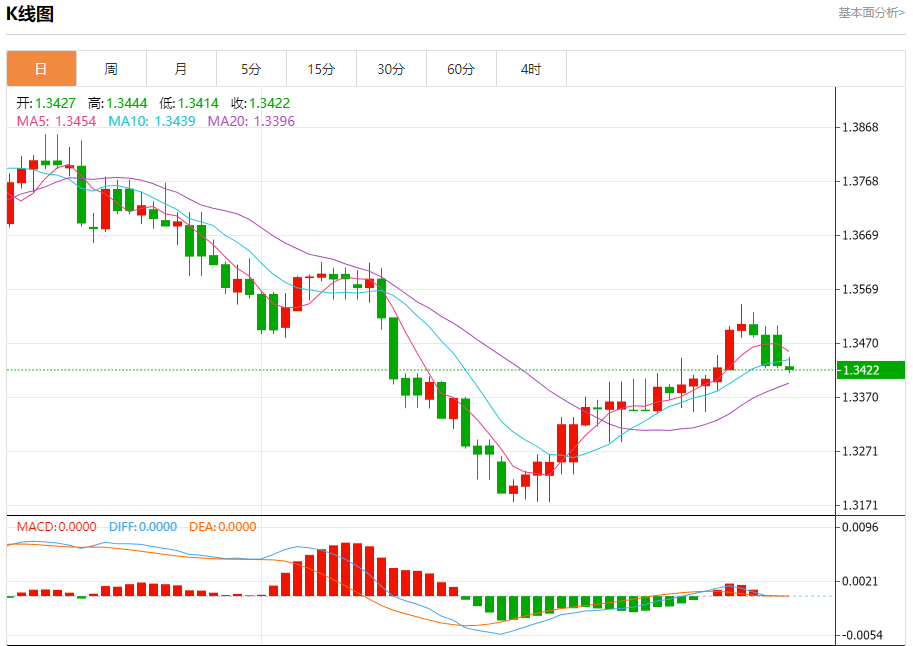Switch to the 5分 interval tab
Screen dimensions: 913x646
[x=251, y=69]
